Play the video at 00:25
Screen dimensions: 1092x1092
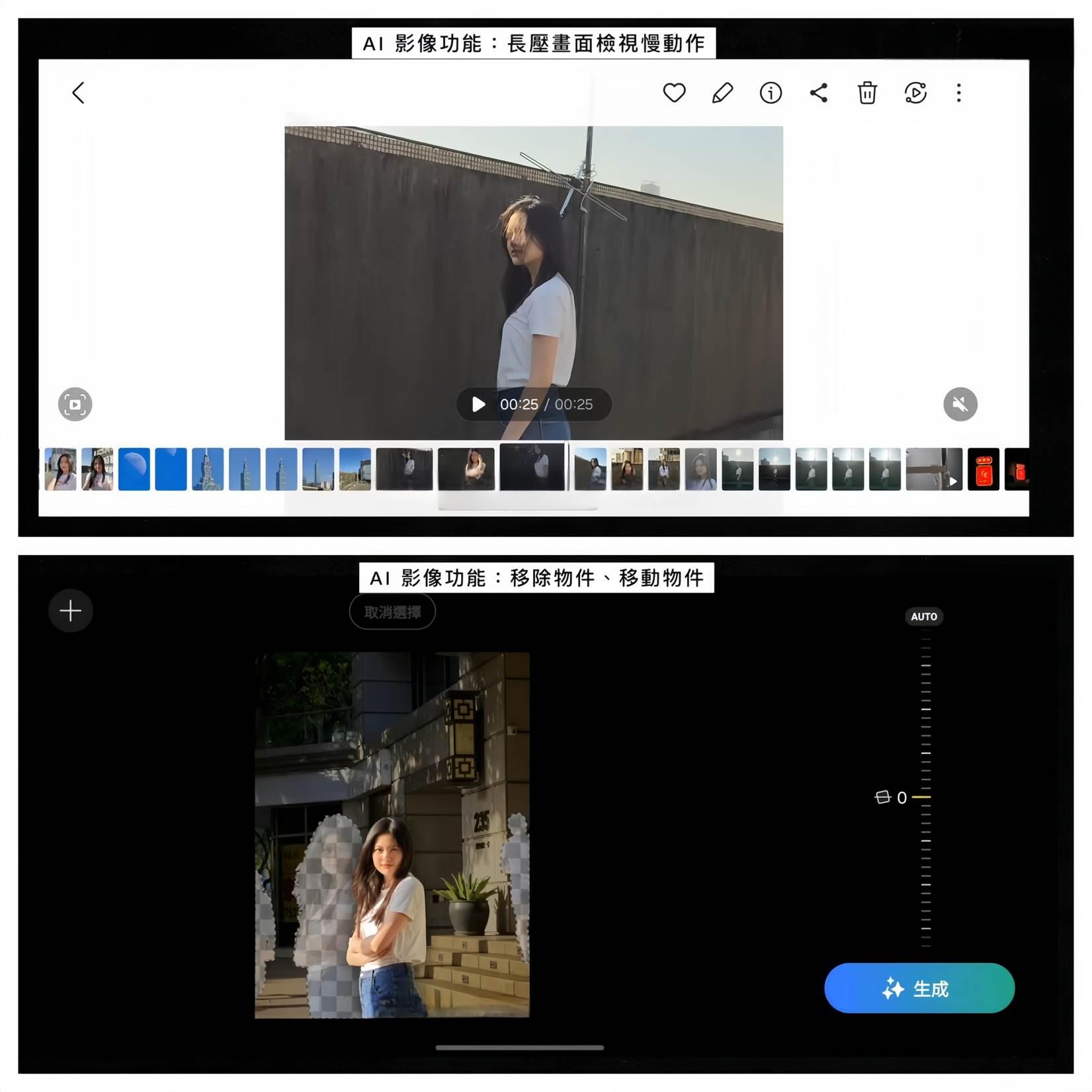point(478,404)
